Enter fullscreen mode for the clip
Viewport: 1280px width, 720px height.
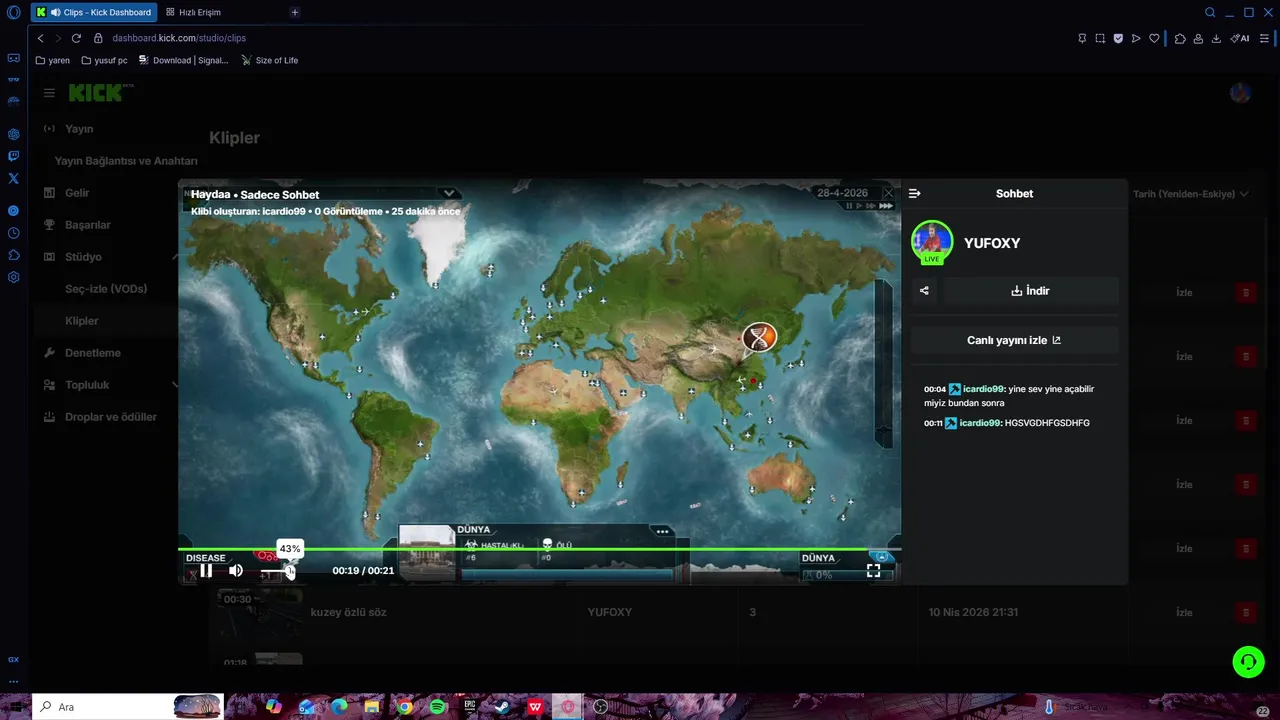click(873, 570)
